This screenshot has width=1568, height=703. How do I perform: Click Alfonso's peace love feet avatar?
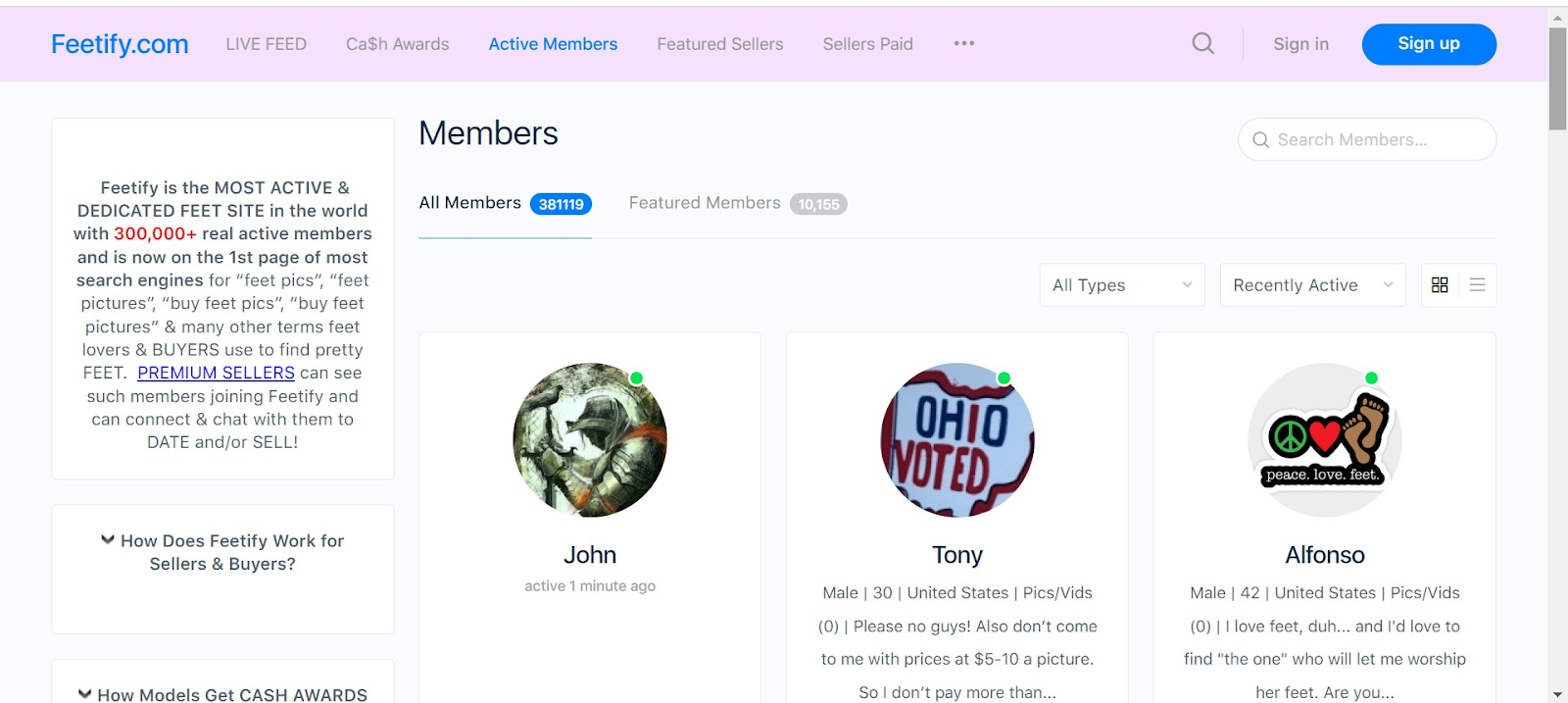pyautogui.click(x=1325, y=440)
